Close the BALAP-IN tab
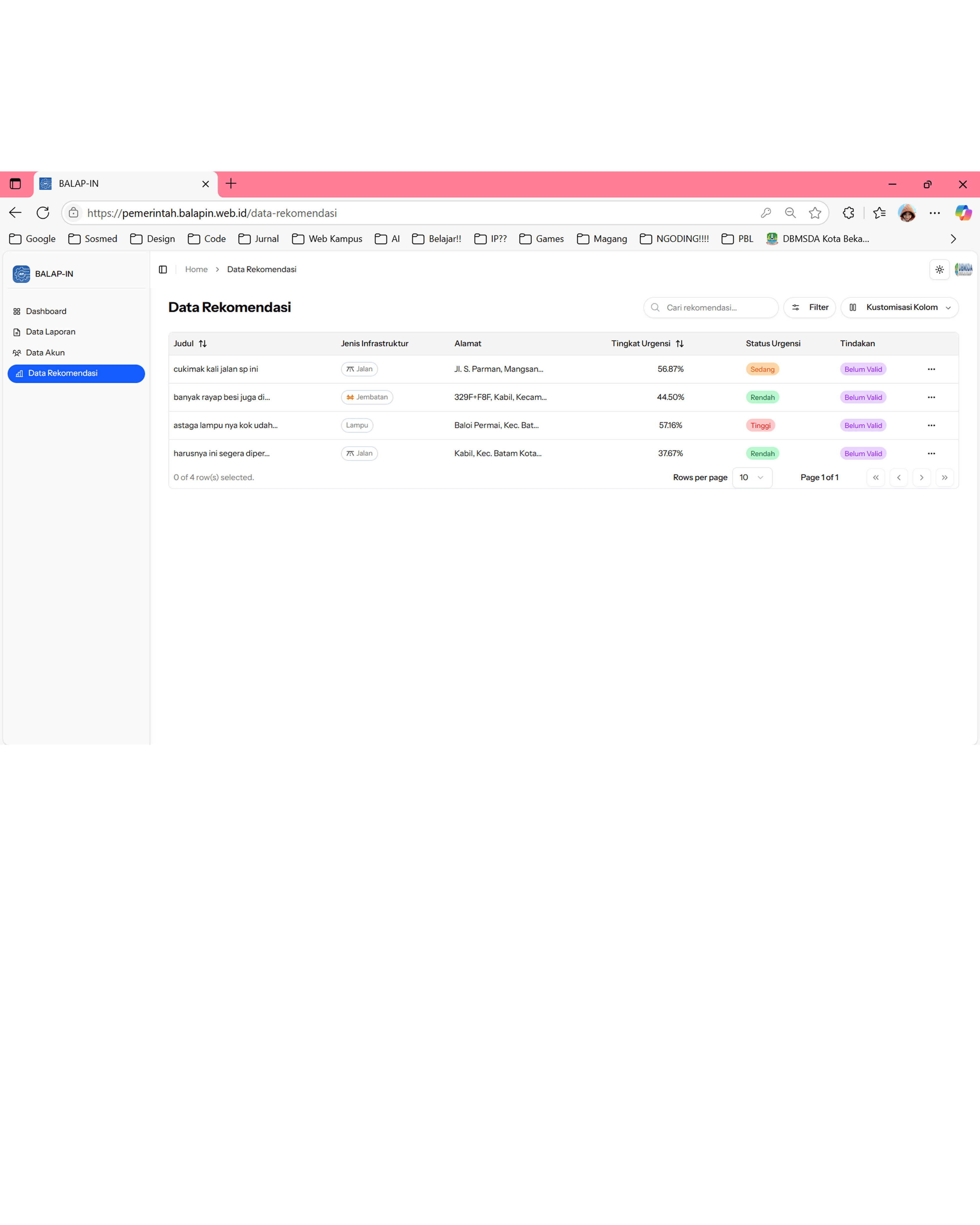980x1225 pixels. [x=206, y=184]
